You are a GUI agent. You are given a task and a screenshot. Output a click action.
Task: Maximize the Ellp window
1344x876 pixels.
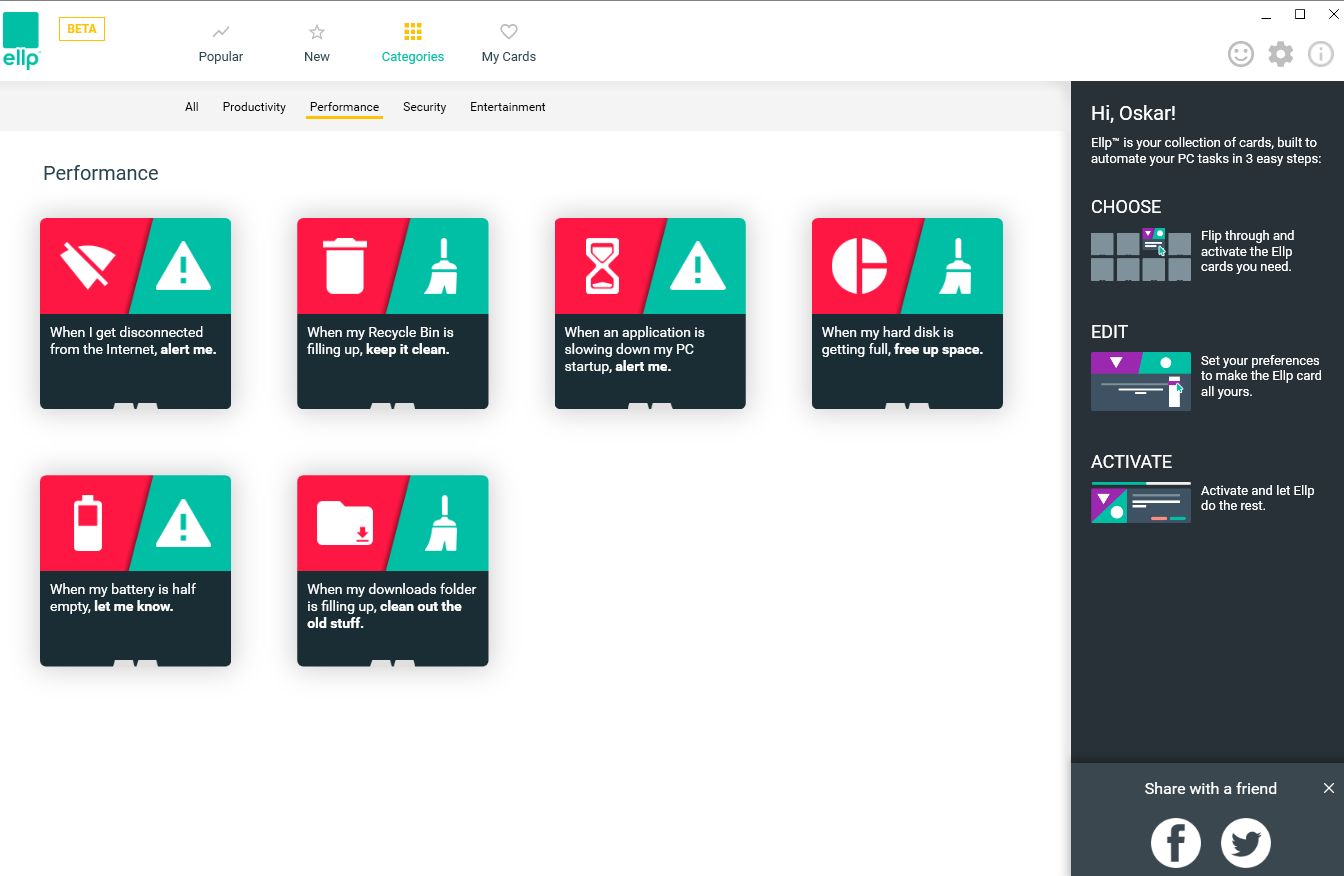1300,14
